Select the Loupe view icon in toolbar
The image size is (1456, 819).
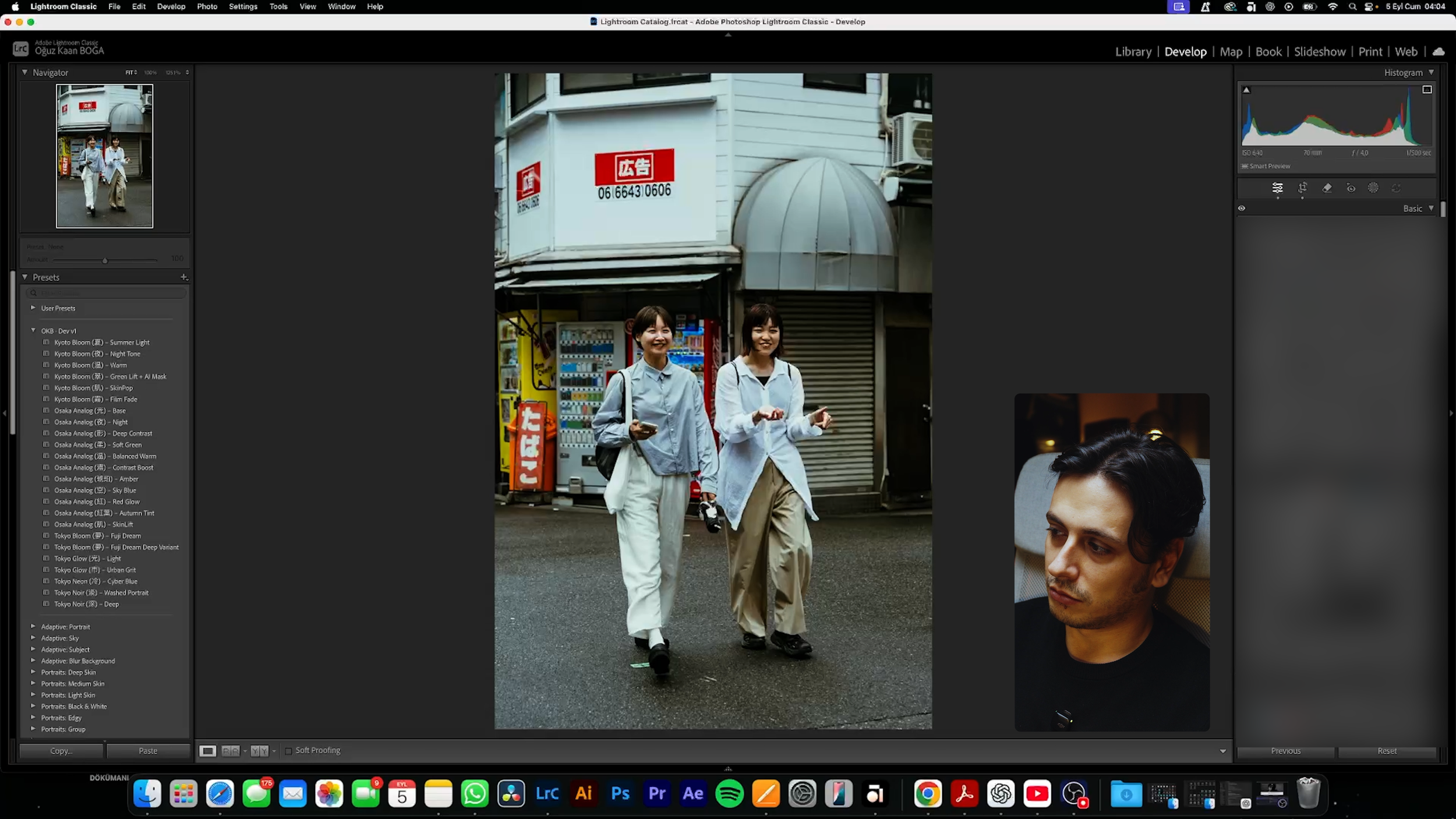point(207,751)
